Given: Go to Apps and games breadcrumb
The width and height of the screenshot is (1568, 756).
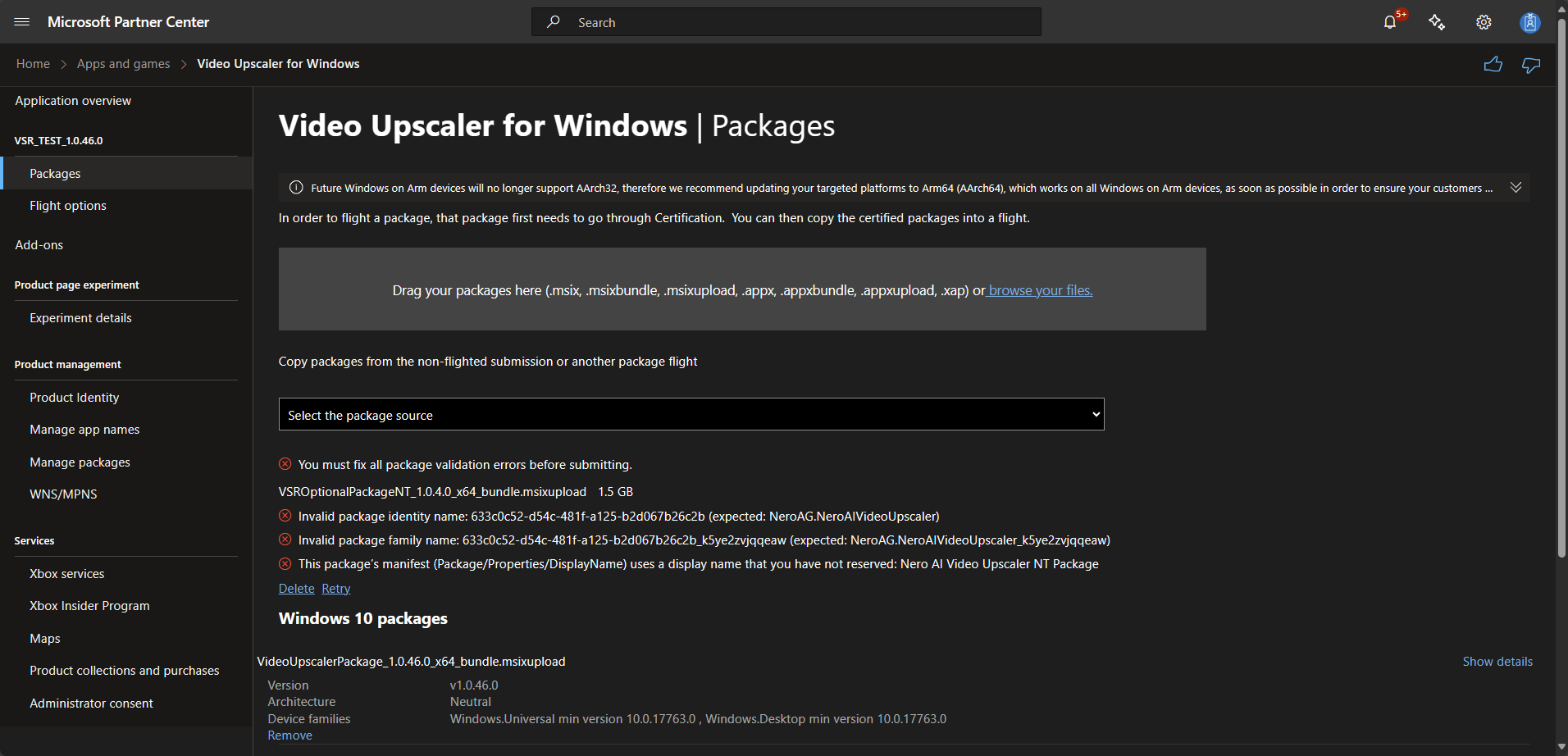Looking at the screenshot, I should point(124,64).
